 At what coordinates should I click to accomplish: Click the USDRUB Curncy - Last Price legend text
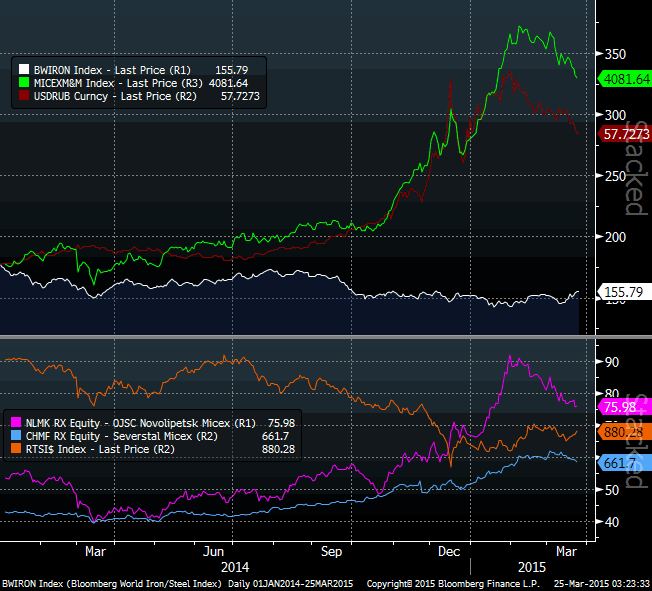click(110, 96)
